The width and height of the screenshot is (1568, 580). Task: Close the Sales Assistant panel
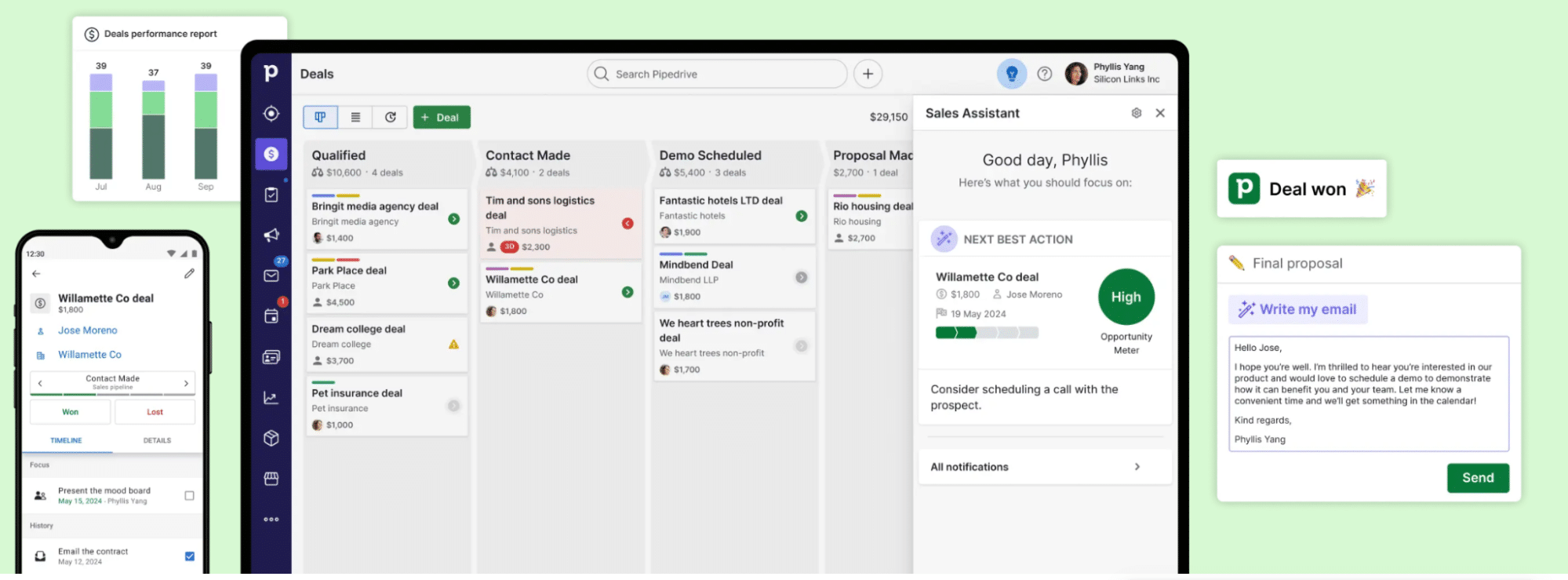point(1160,113)
